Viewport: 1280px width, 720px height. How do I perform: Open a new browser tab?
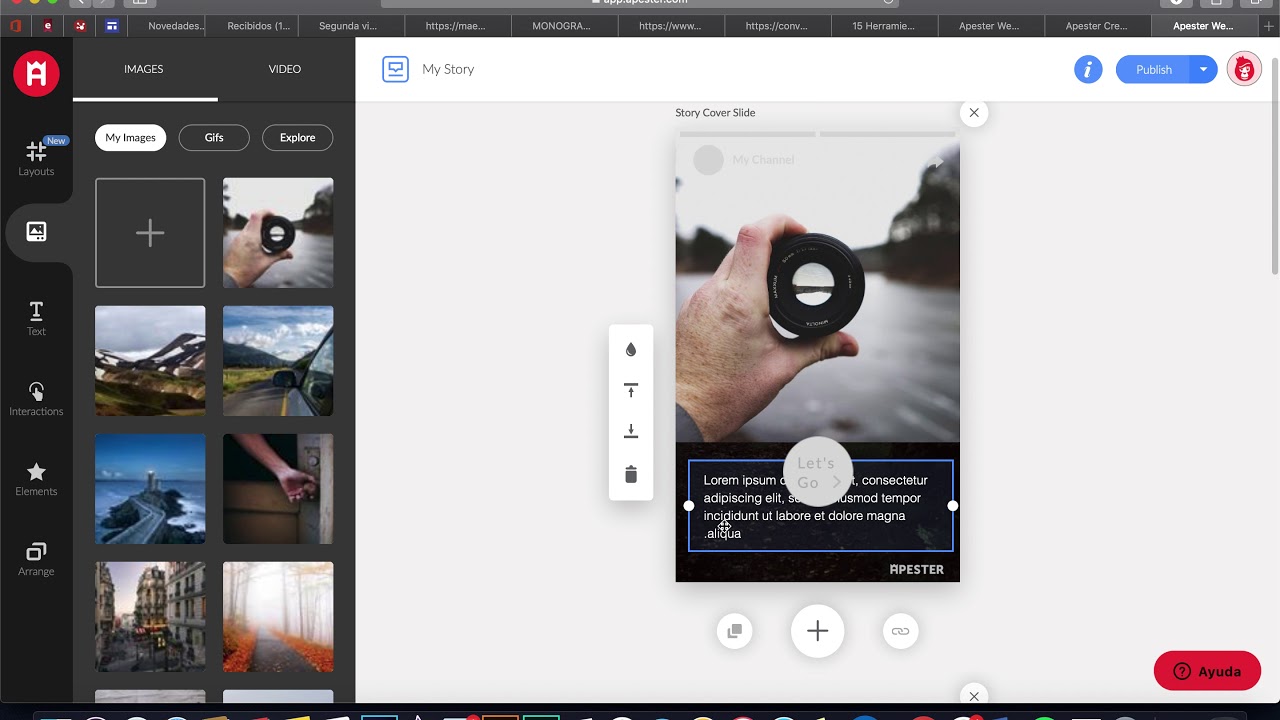click(x=1269, y=26)
